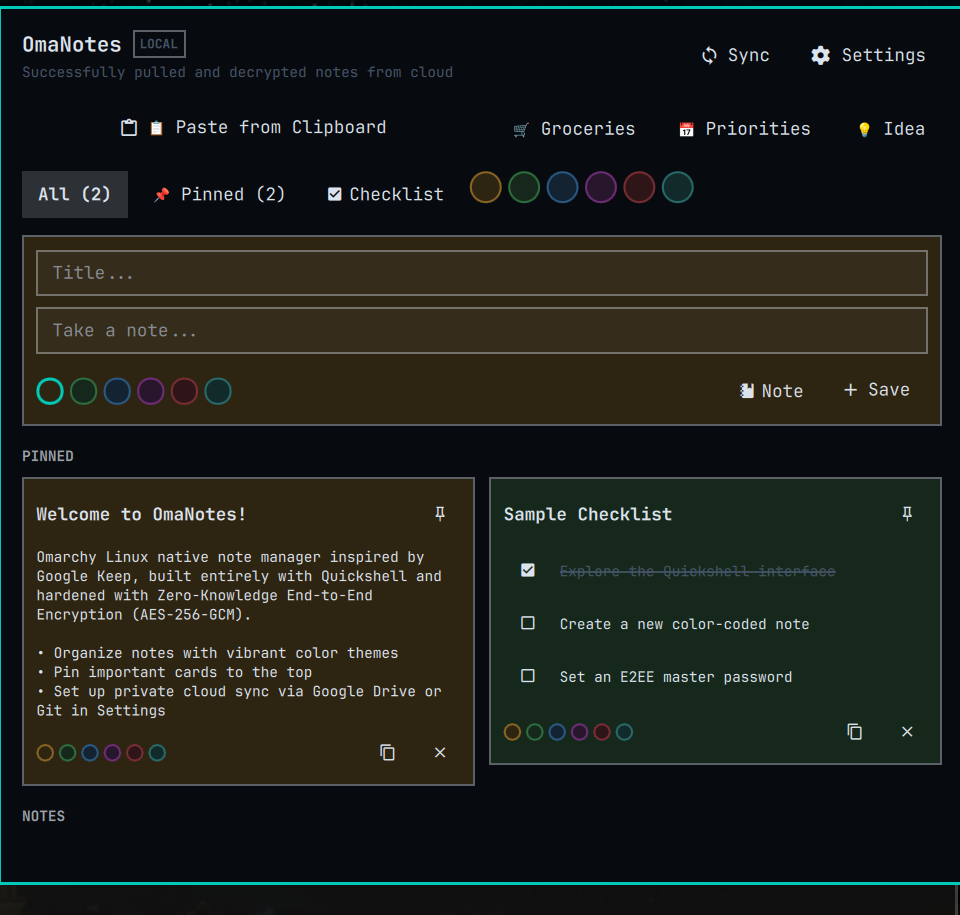The height and width of the screenshot is (915, 960).
Task: Select the highlighted first color in new note editor
Action: click(x=50, y=391)
